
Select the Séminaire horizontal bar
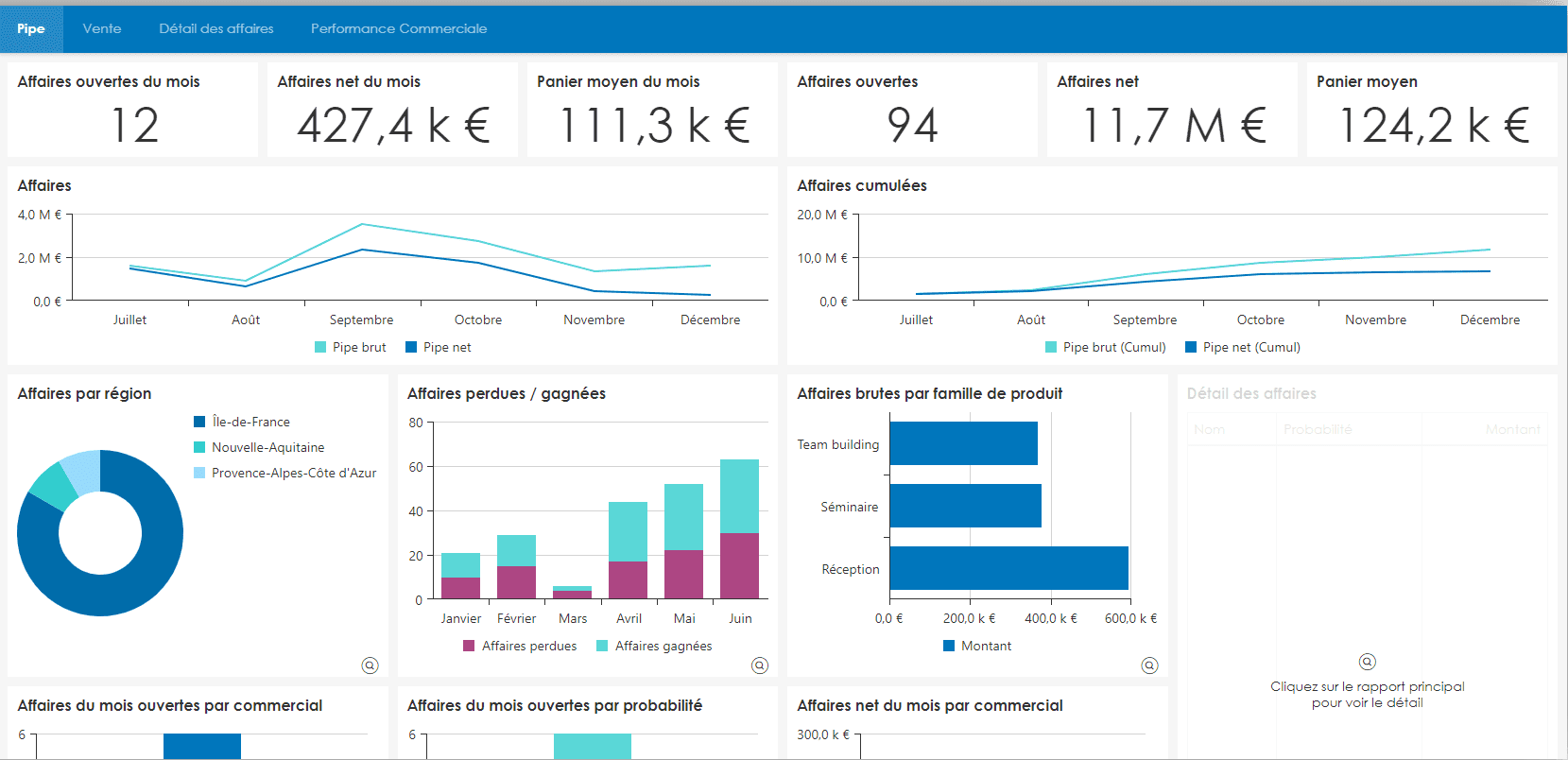[965, 506]
